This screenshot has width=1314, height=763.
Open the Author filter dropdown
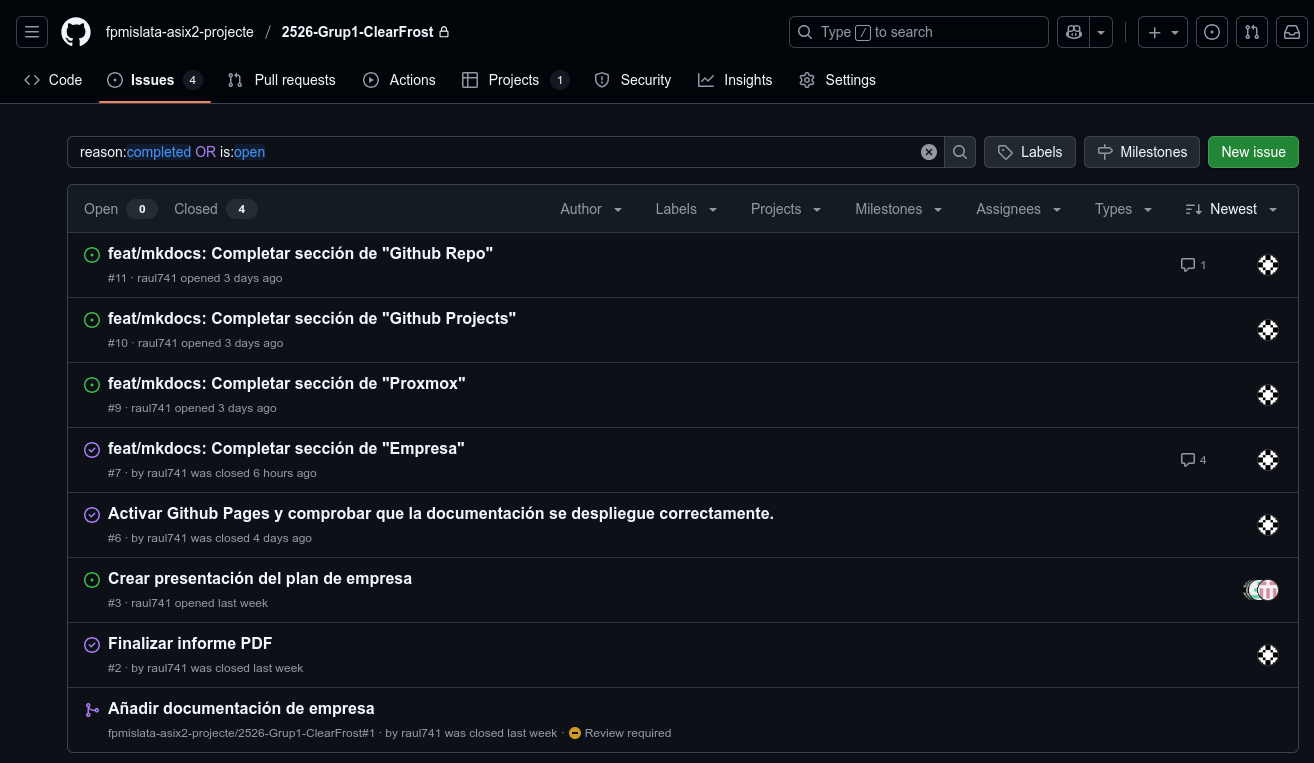pyautogui.click(x=590, y=209)
